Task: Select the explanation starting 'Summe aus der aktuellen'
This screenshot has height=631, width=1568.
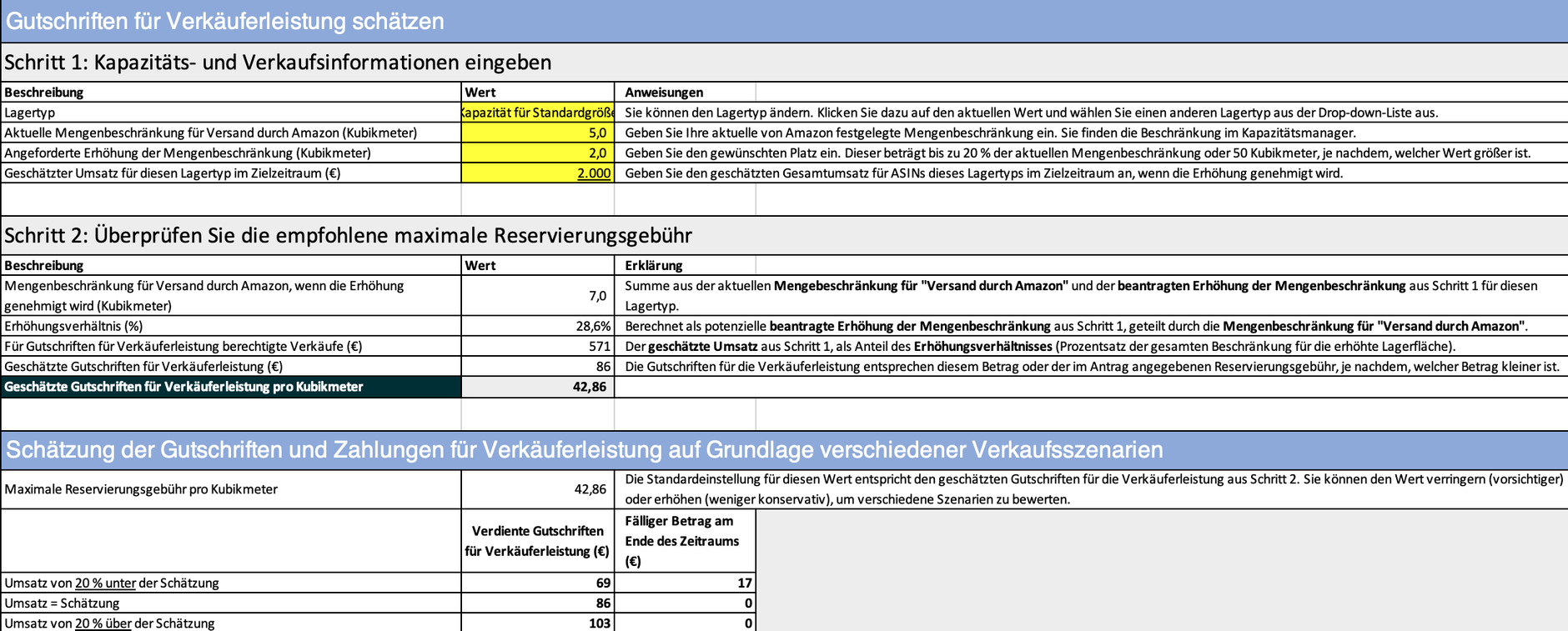Action: click(x=1081, y=296)
